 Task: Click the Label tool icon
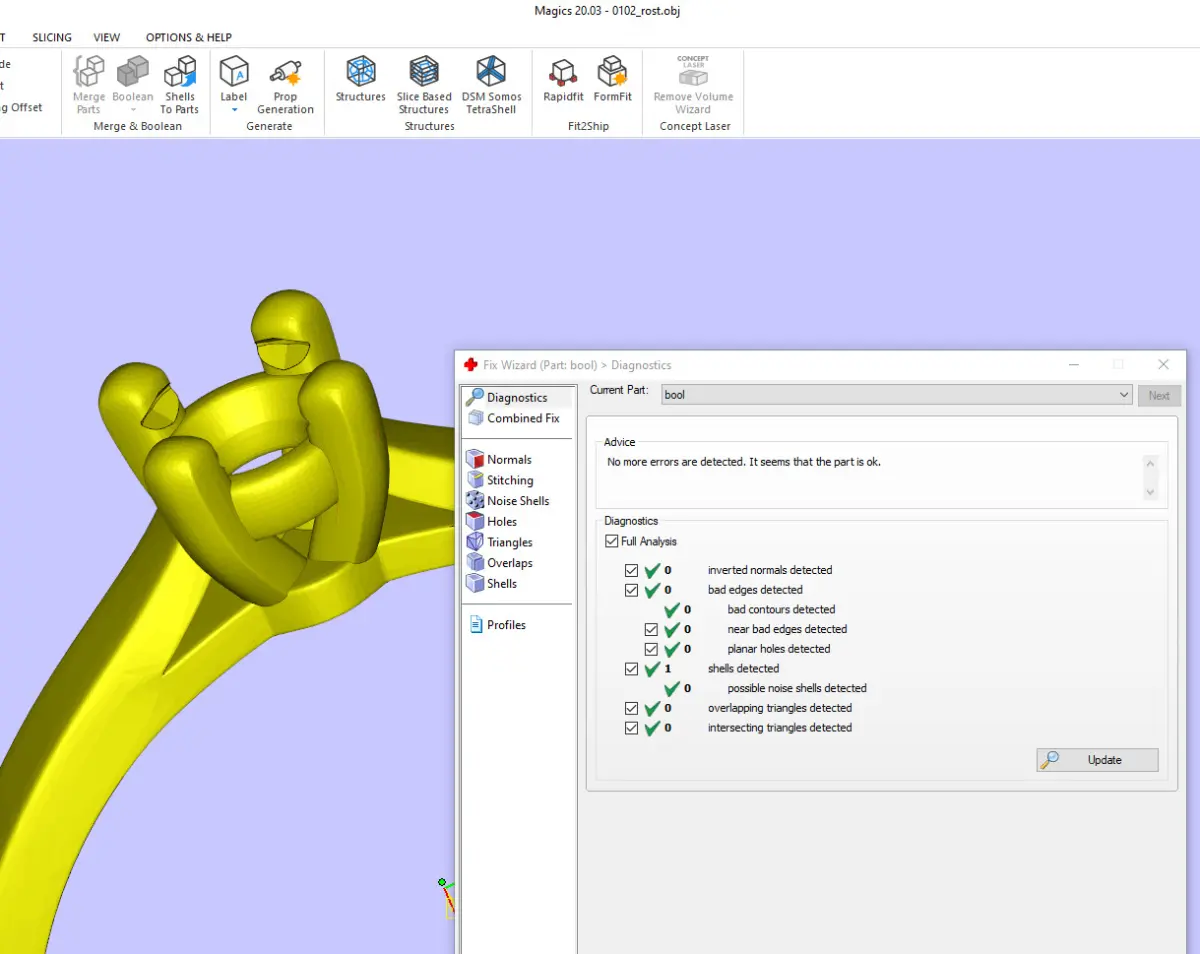tap(234, 72)
